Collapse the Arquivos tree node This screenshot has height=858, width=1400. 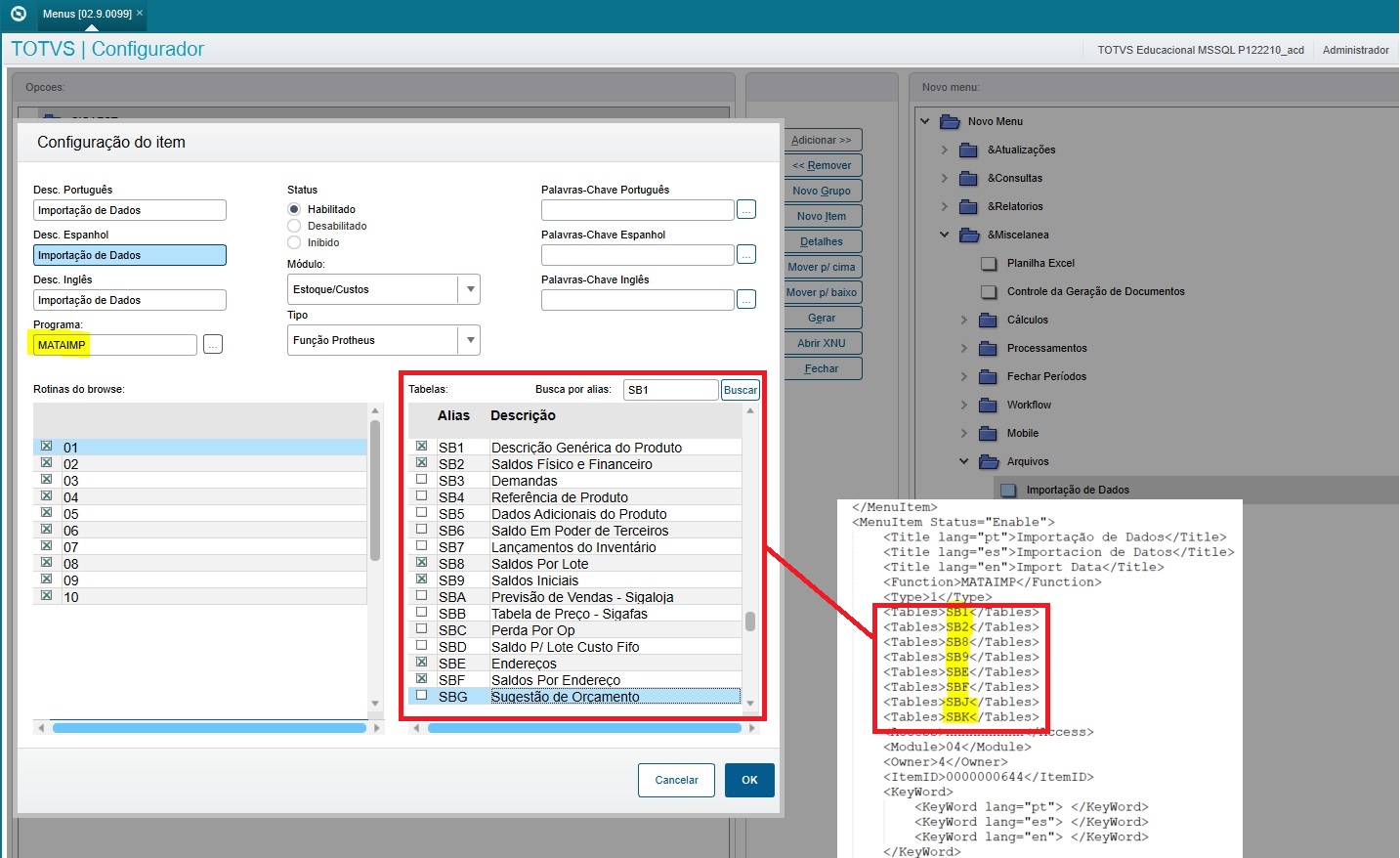click(x=963, y=461)
